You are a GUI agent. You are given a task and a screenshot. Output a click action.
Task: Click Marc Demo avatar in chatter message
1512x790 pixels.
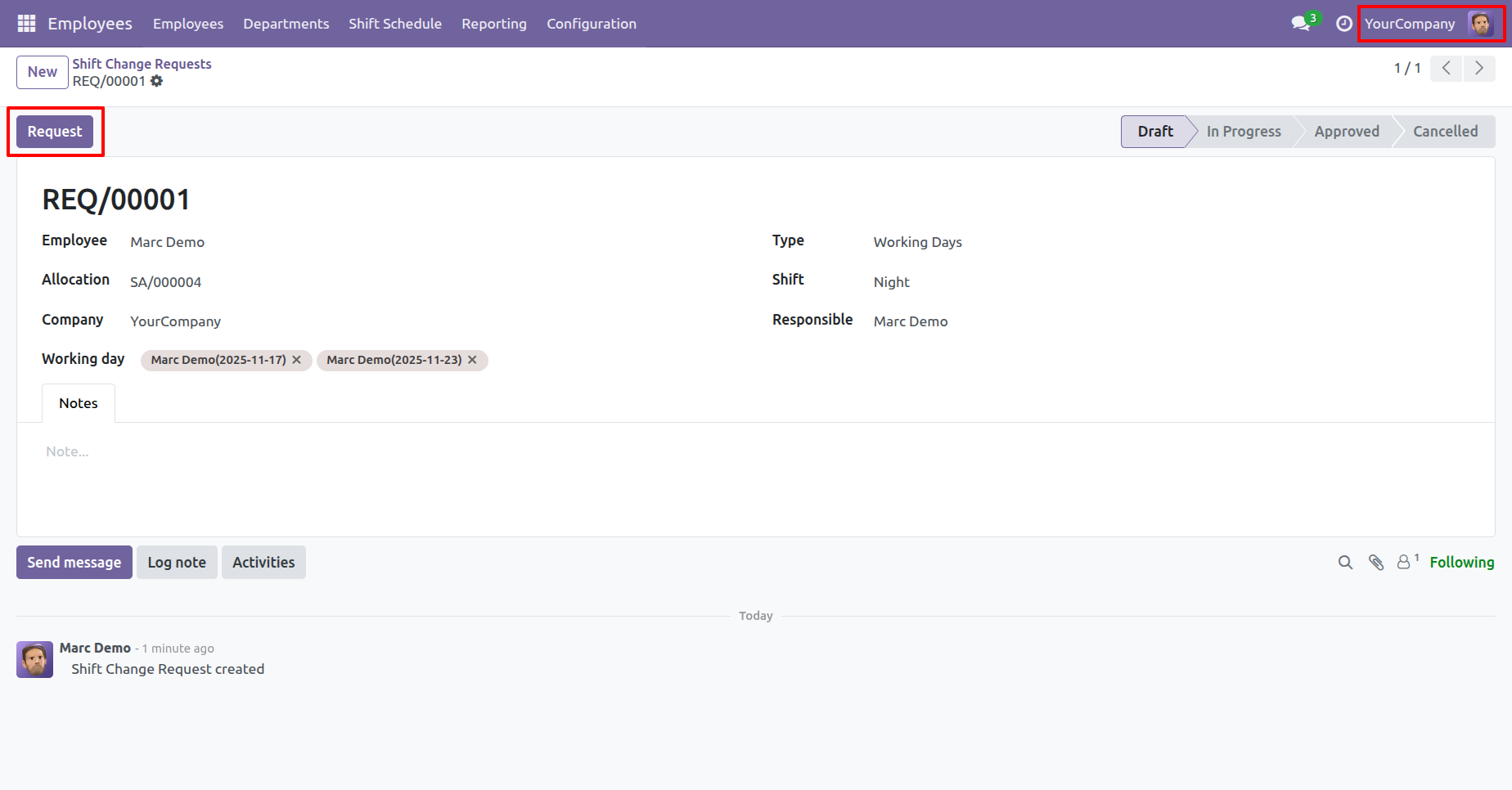[34, 659]
